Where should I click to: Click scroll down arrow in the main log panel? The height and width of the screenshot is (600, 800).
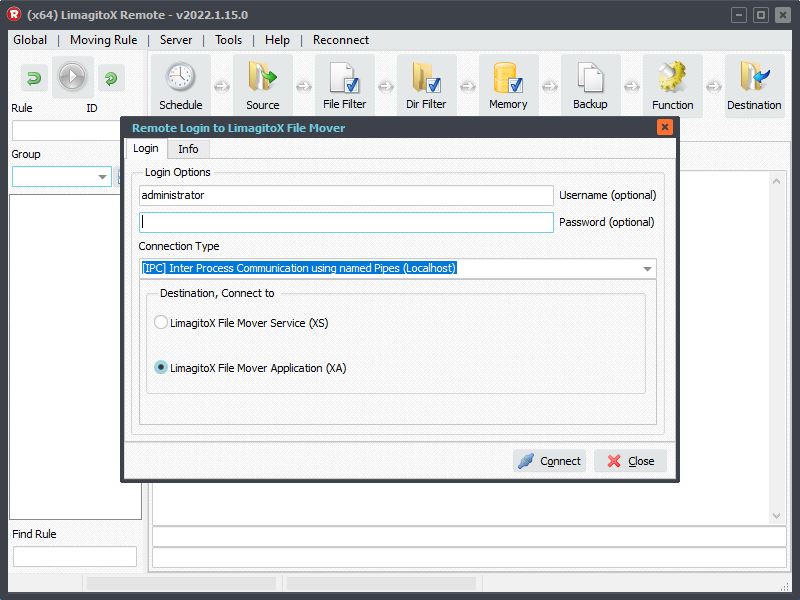(777, 516)
